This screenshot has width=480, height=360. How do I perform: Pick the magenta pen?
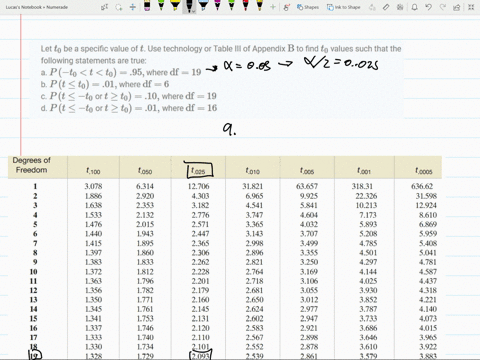click(x=217, y=6)
